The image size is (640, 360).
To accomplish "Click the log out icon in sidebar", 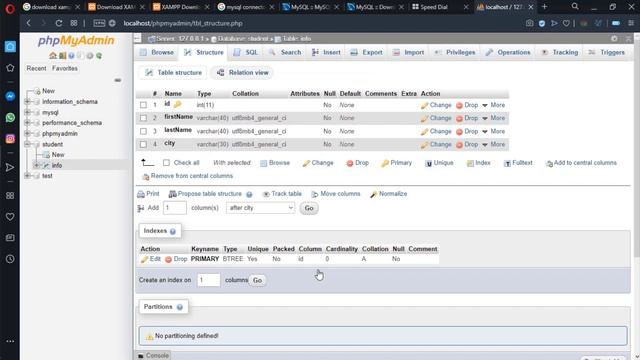I will [x=62, y=56].
